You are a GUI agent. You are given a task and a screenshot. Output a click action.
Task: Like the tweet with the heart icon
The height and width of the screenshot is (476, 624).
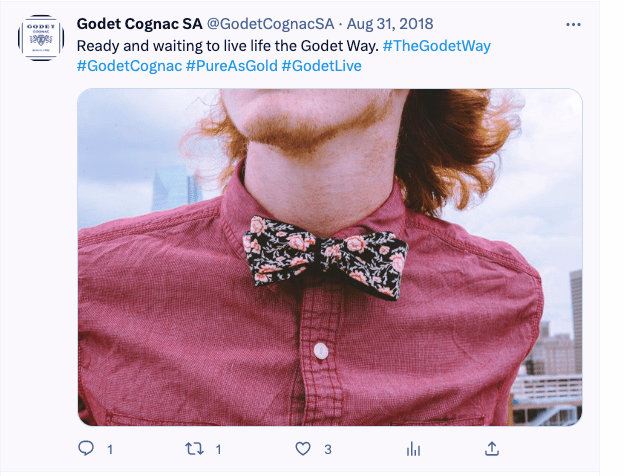pyautogui.click(x=304, y=449)
